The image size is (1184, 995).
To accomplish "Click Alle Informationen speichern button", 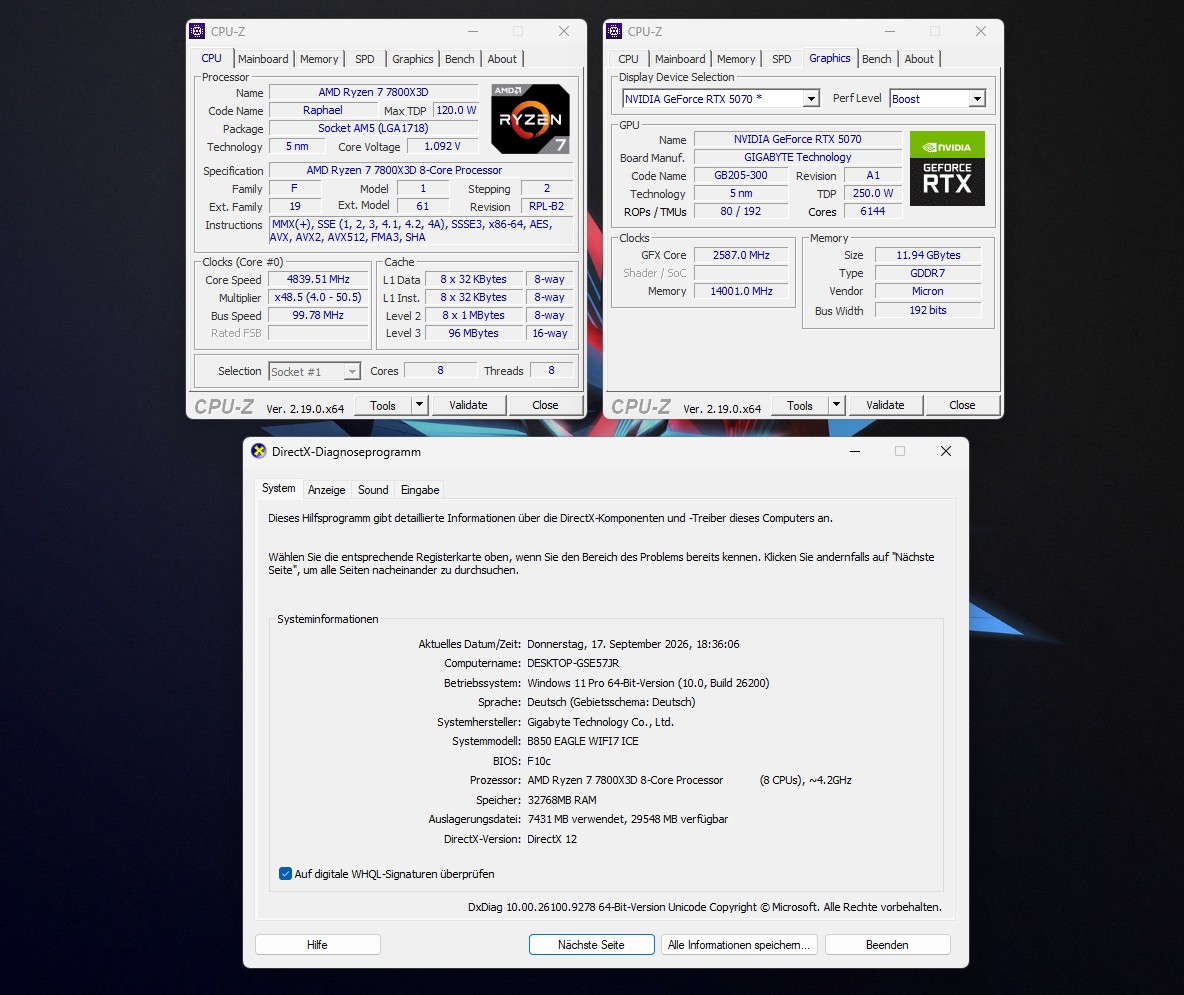I will coord(738,944).
